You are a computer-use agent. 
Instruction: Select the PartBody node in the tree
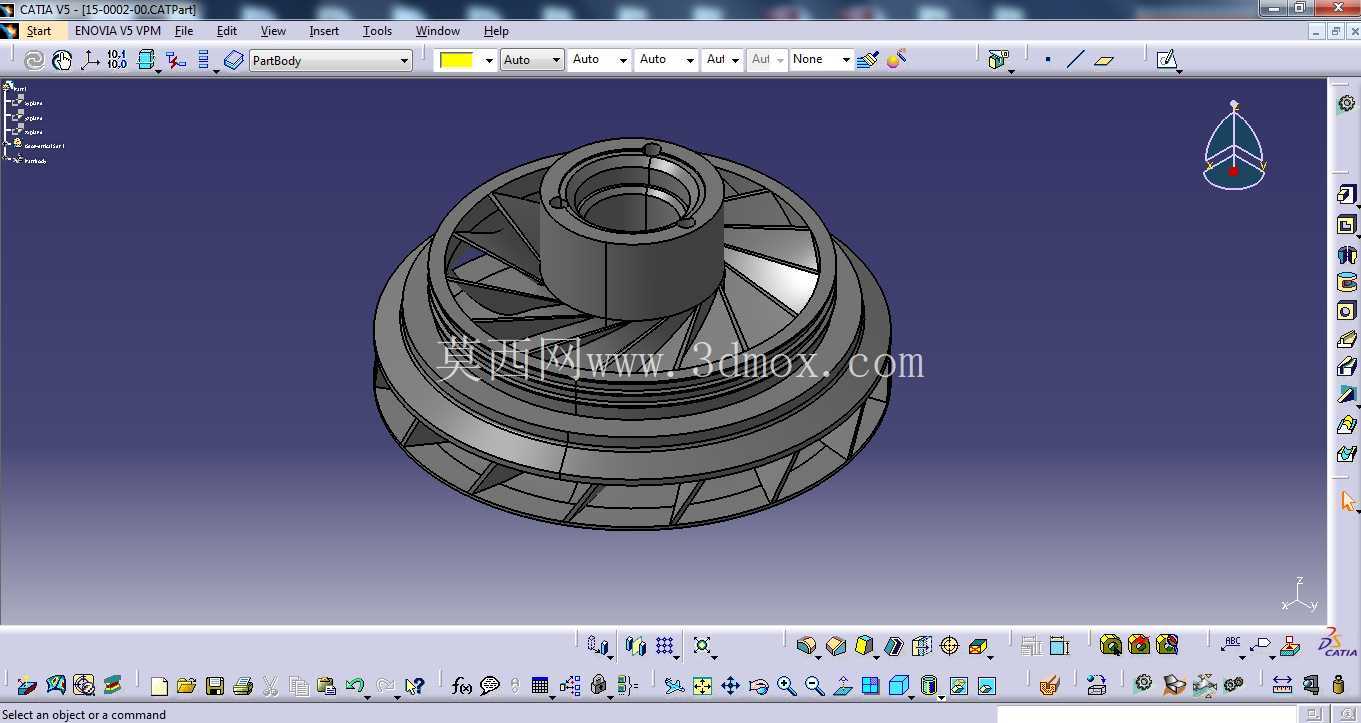point(30,160)
